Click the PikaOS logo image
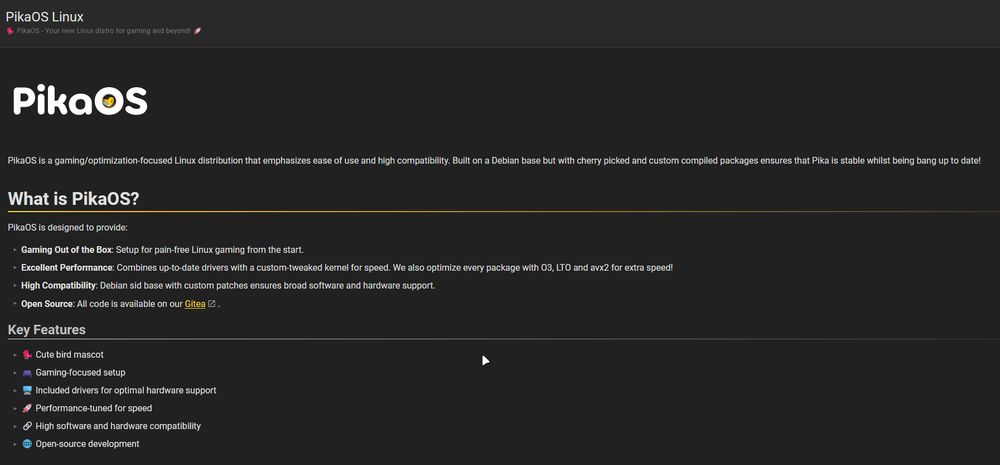The image size is (1000, 465). [x=80, y=100]
